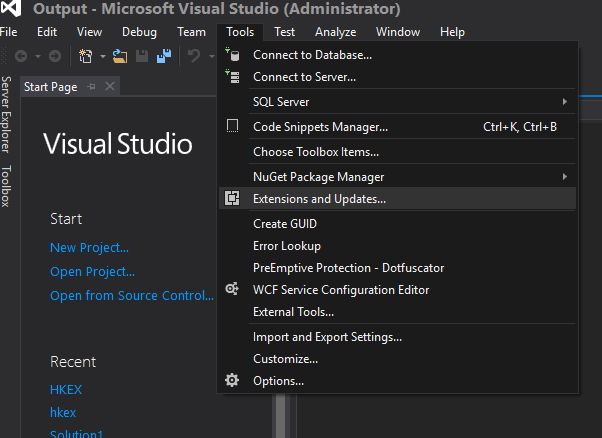This screenshot has height=438, width=602.
Task: Click the WCF Service Configuration gear icon
Action: (232, 290)
